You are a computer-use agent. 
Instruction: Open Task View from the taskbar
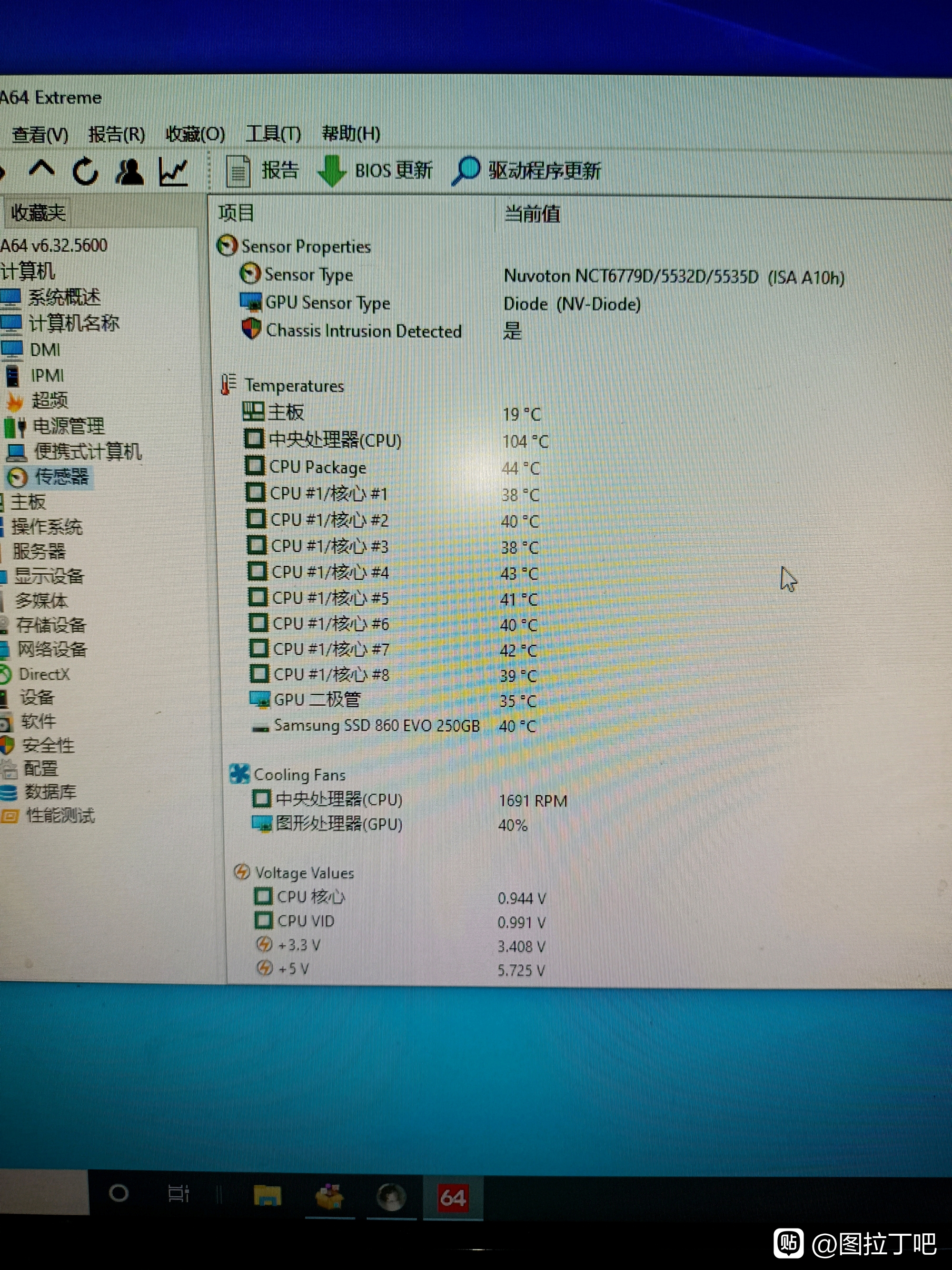178,1194
